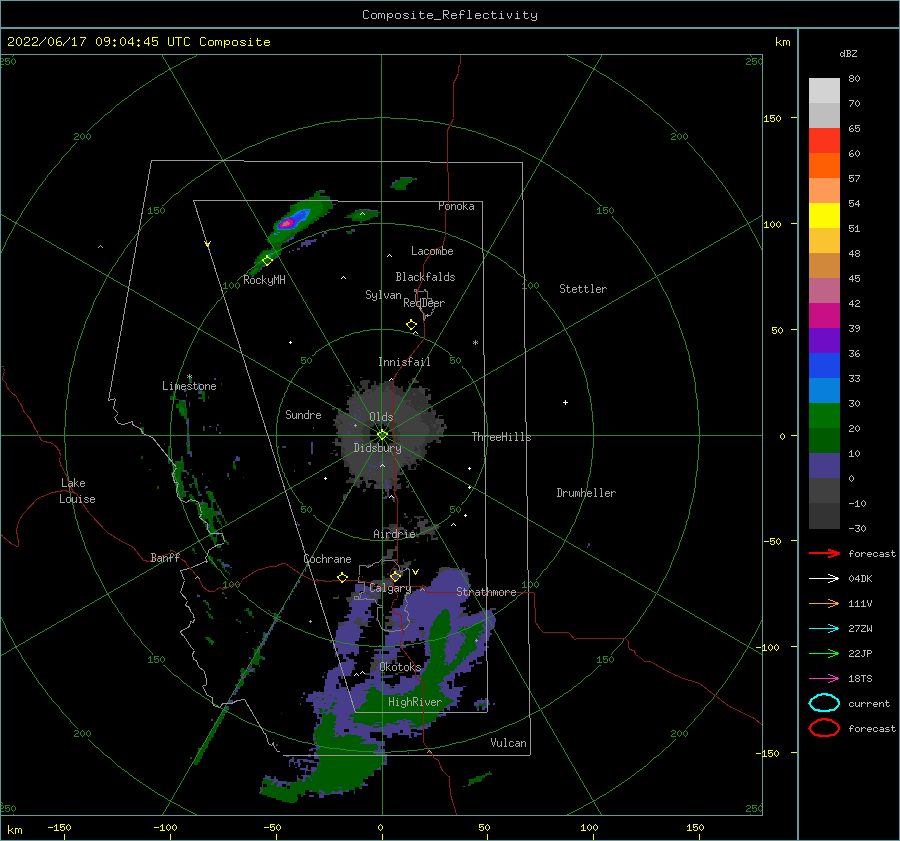Click the Innisfail label

click(404, 362)
